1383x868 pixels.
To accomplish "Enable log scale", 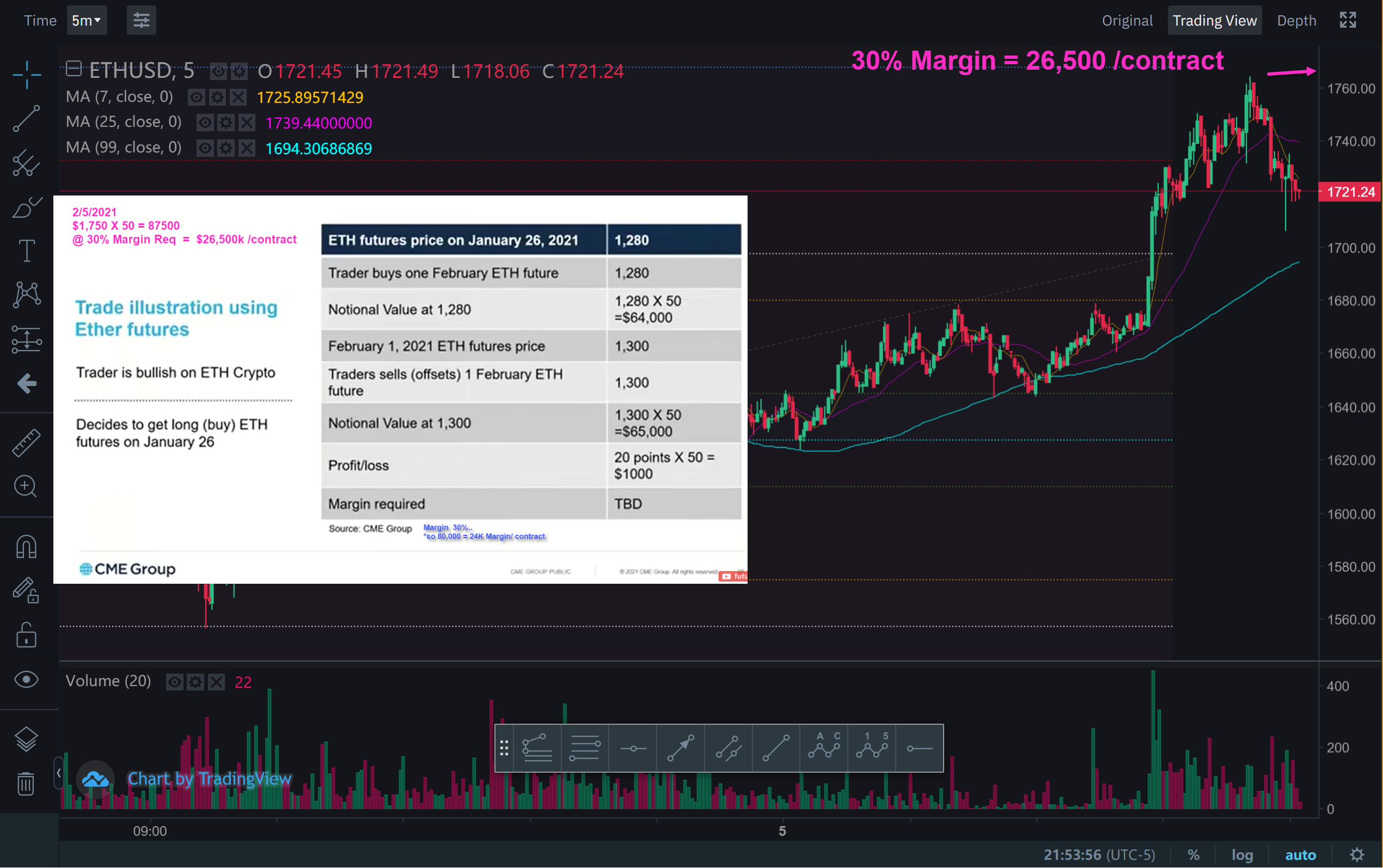I will click(1243, 855).
